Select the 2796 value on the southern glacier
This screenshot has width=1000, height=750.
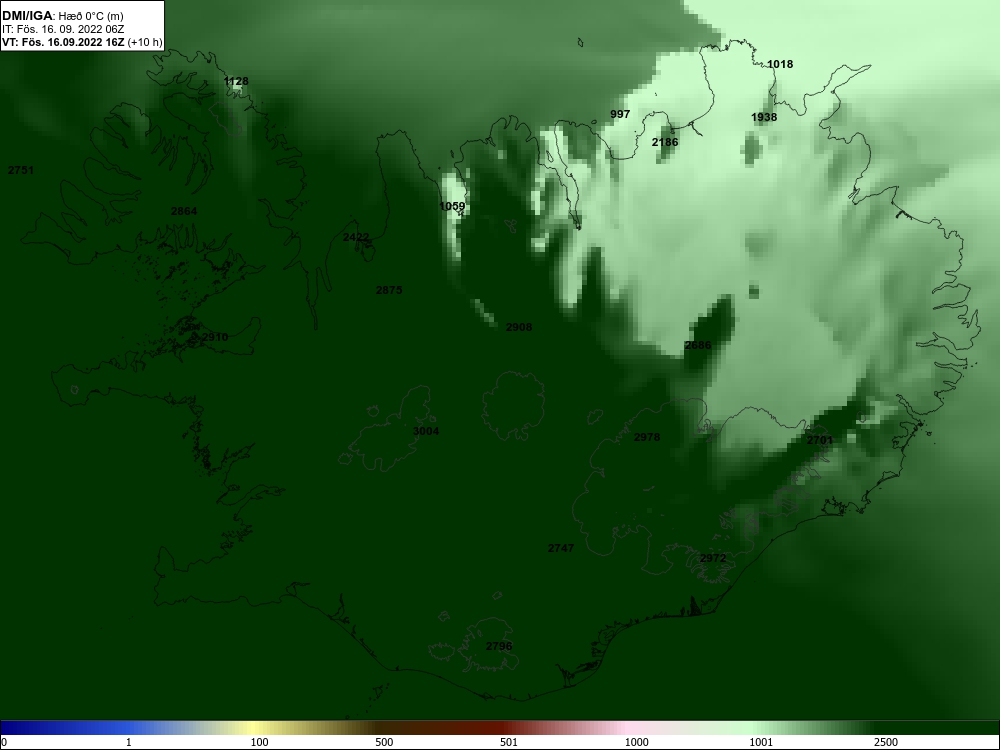[499, 646]
